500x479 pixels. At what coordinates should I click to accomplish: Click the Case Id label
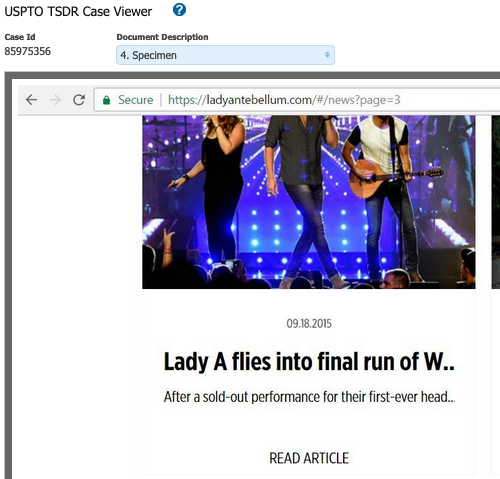coord(20,37)
